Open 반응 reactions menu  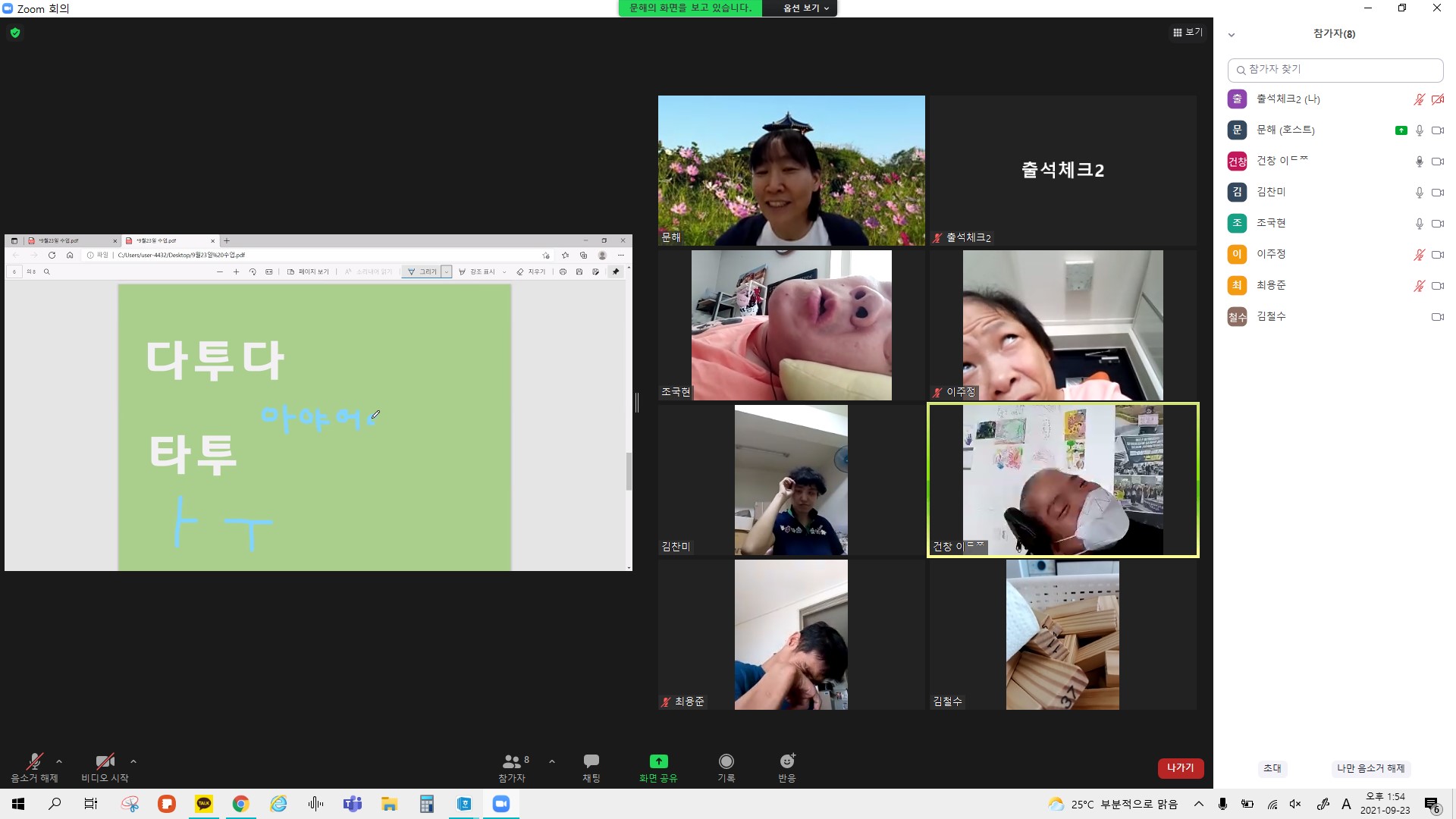coord(787,767)
